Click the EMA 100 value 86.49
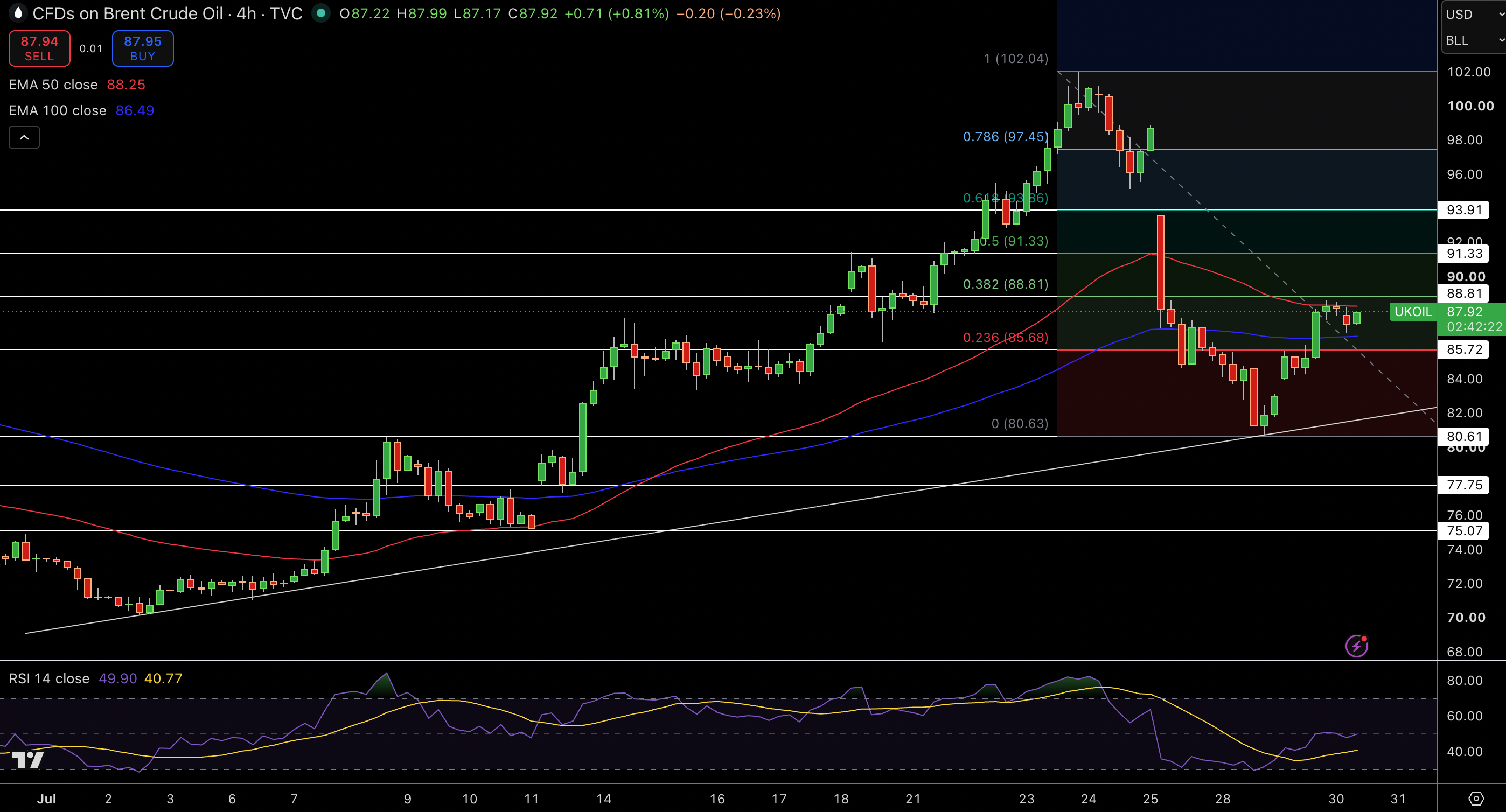 (135, 110)
